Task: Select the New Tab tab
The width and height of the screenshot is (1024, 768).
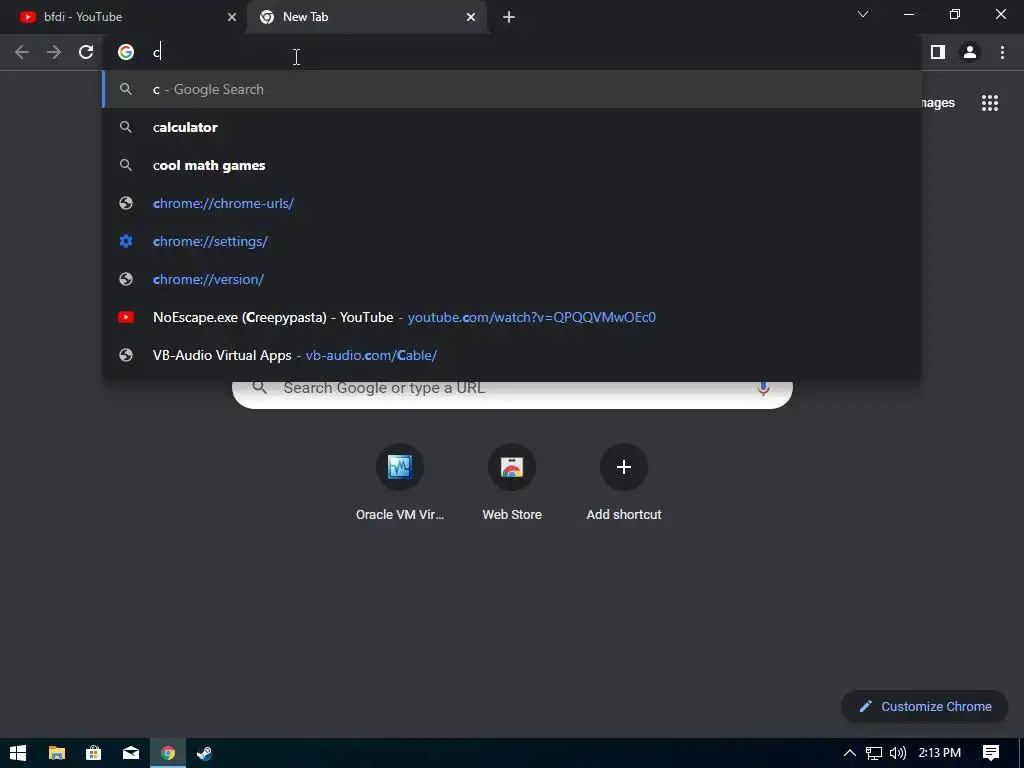Action: (367, 17)
